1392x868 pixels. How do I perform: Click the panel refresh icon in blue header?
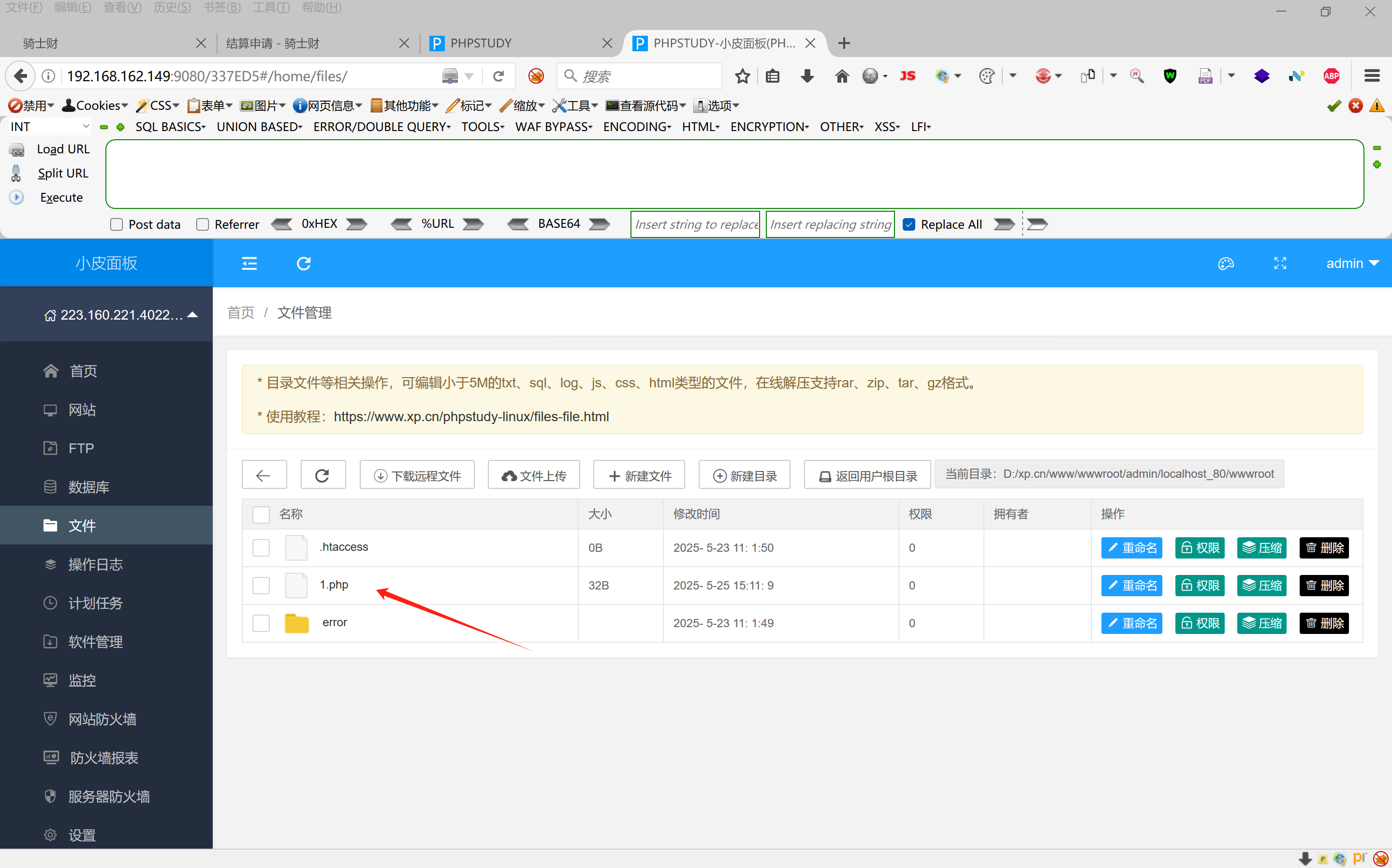(x=304, y=264)
